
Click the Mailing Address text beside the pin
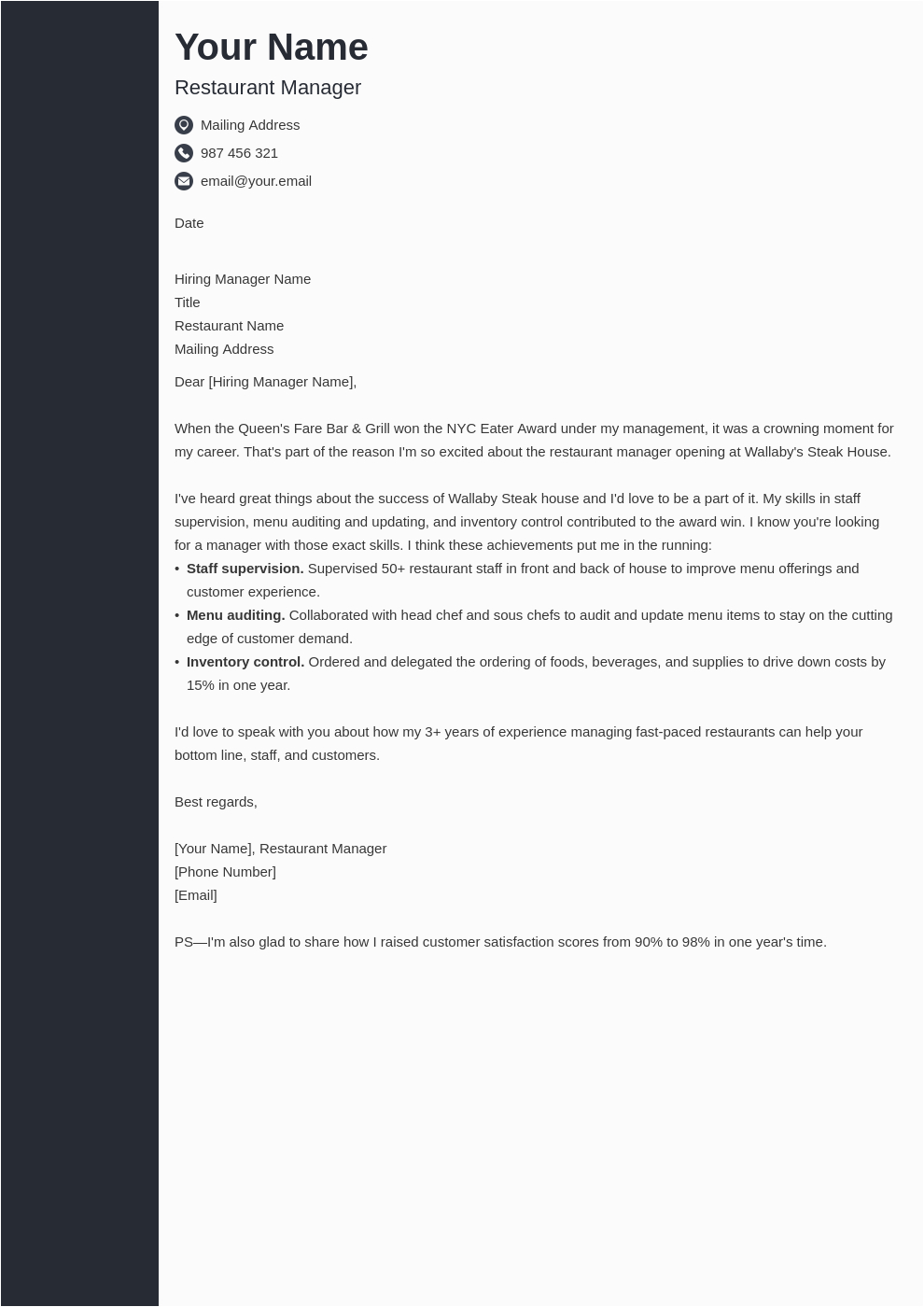click(x=250, y=125)
